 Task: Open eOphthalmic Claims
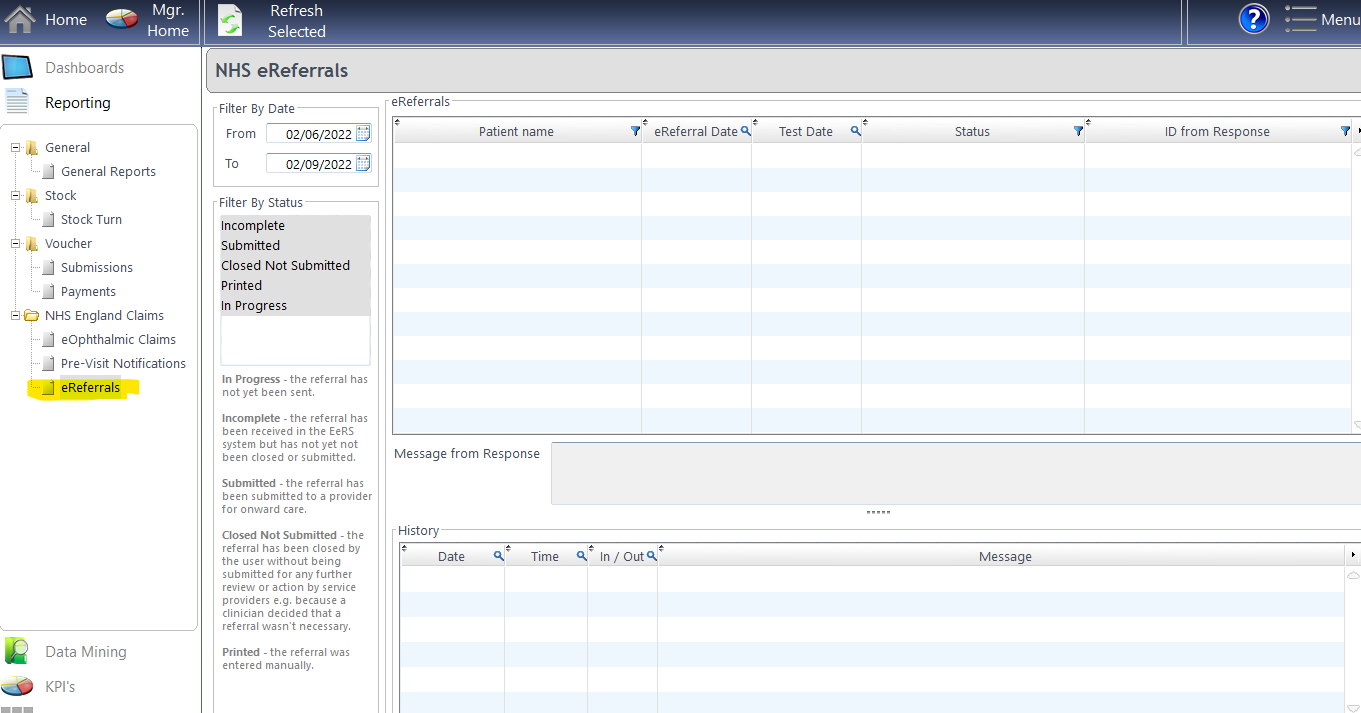pos(118,339)
